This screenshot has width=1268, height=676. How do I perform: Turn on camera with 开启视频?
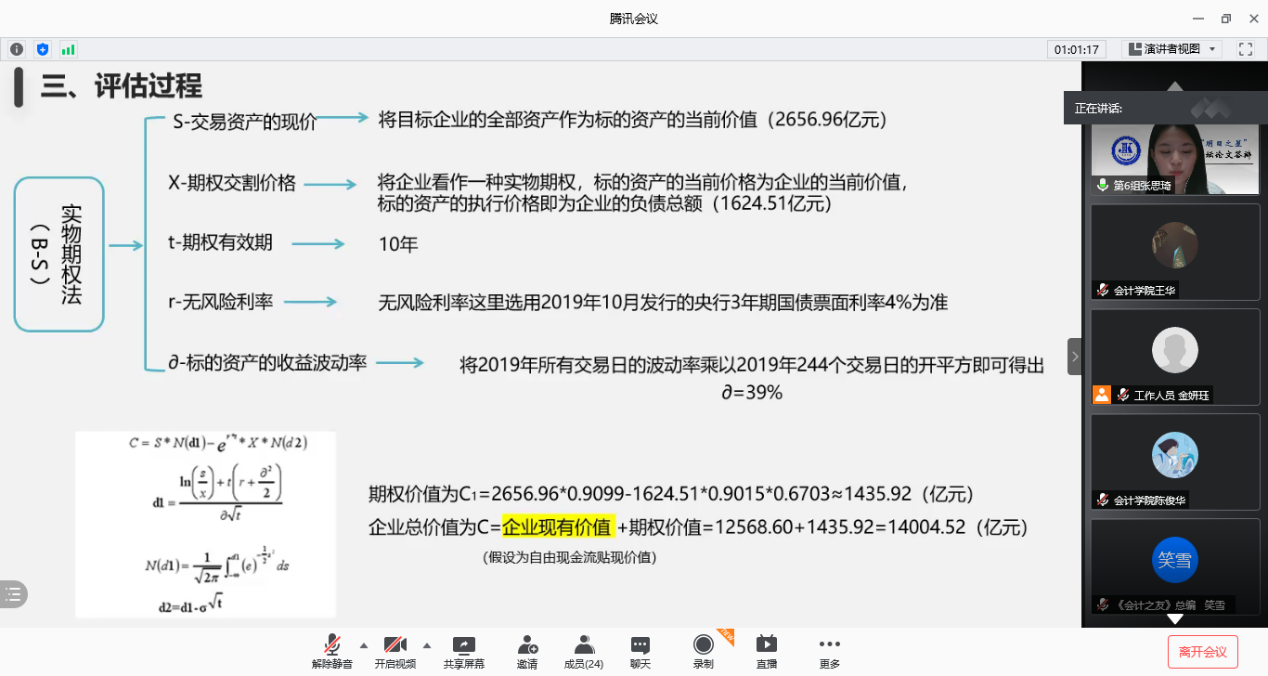pos(395,650)
